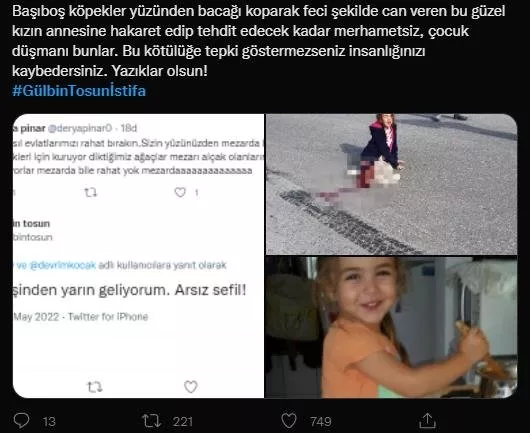The height and width of the screenshot is (433, 530).
Task: Click @deryapinar0 handle in the screenshot
Action: (x=80, y=128)
